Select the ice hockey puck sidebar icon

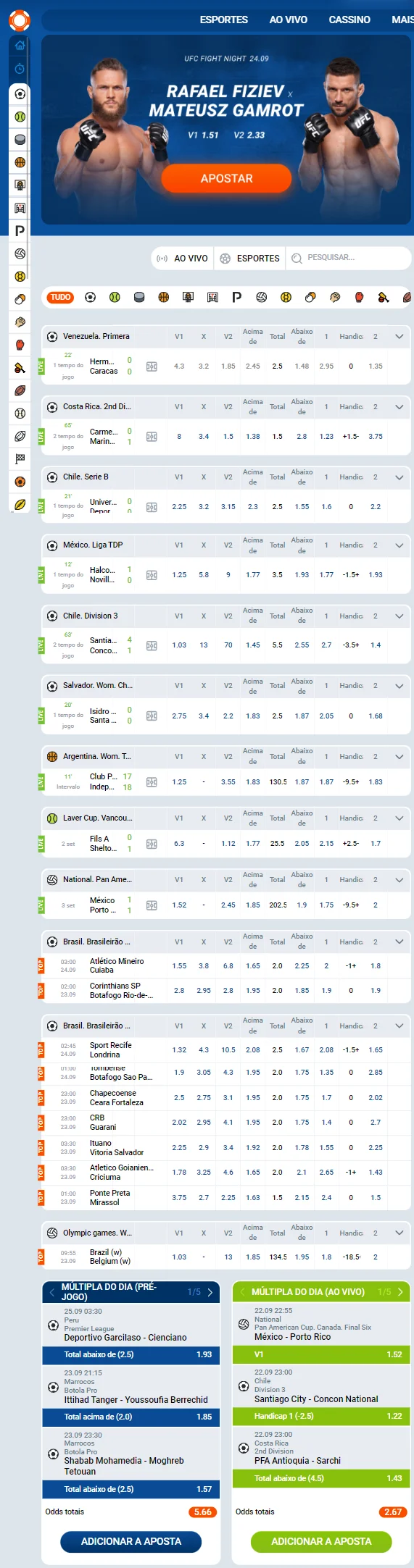pyautogui.click(x=20, y=139)
